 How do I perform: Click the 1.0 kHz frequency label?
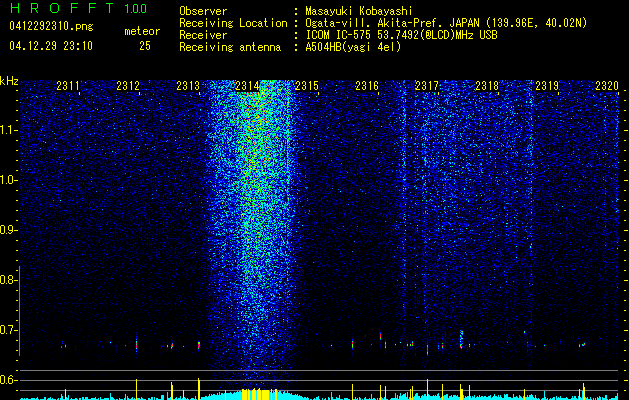9,180
